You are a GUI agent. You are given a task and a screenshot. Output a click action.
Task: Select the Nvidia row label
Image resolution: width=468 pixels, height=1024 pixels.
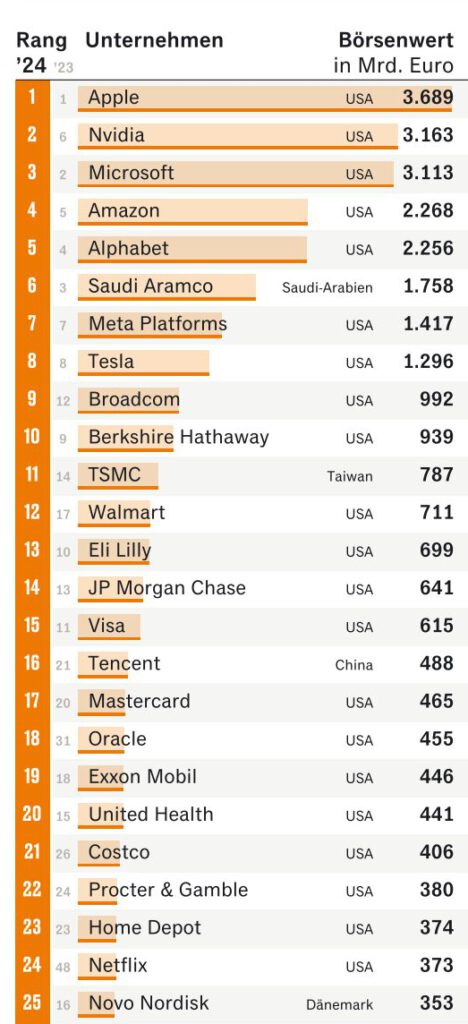pos(116,135)
